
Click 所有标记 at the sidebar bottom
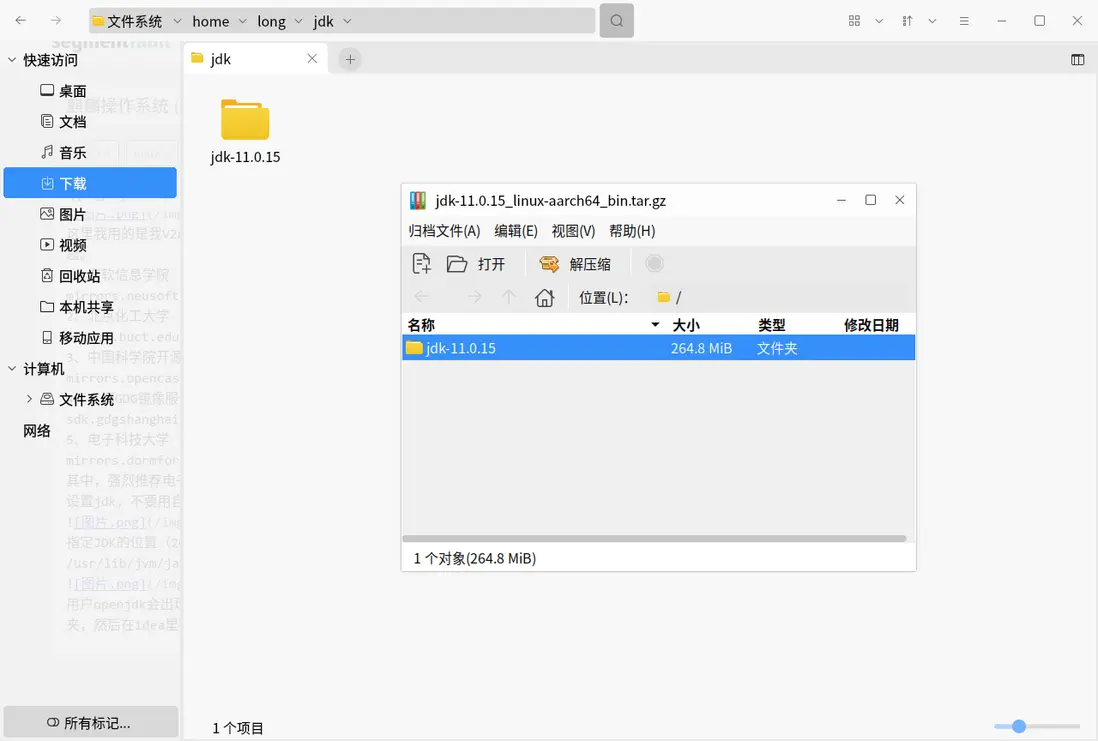90,721
